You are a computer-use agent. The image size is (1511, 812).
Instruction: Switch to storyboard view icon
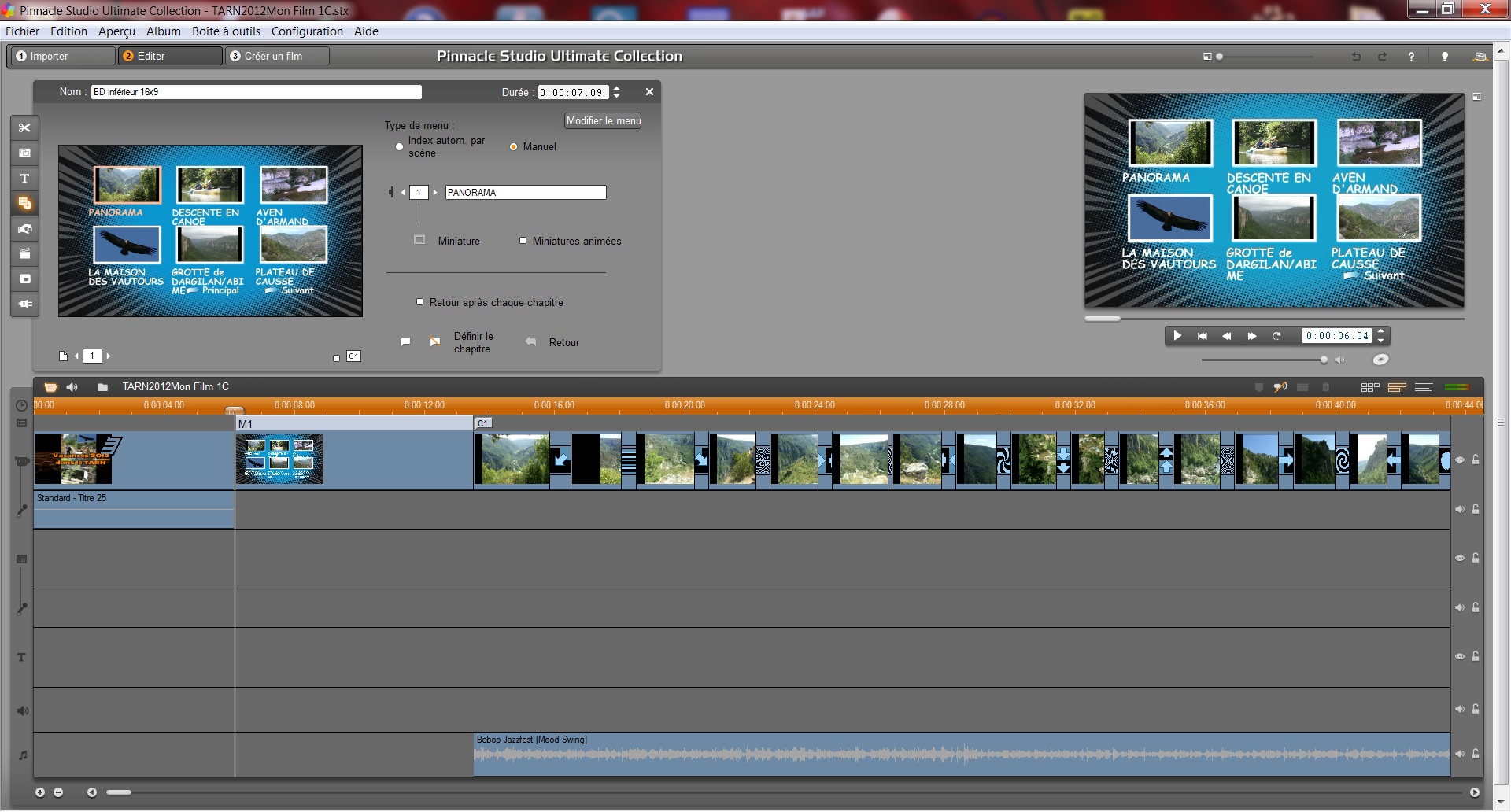pos(1370,387)
